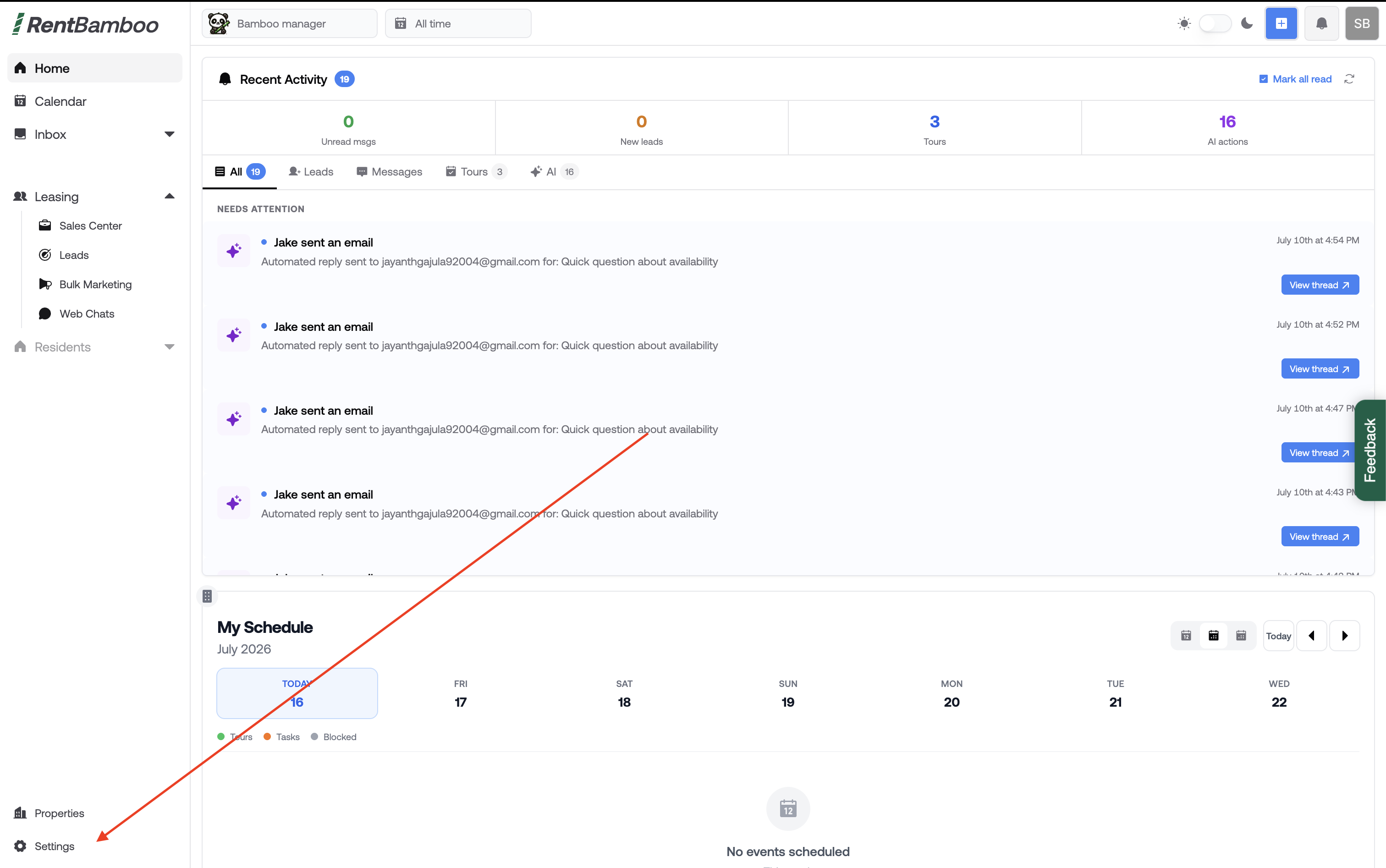The height and width of the screenshot is (868, 1386).
Task: Open the Feedback side tab
Action: [x=1370, y=450]
